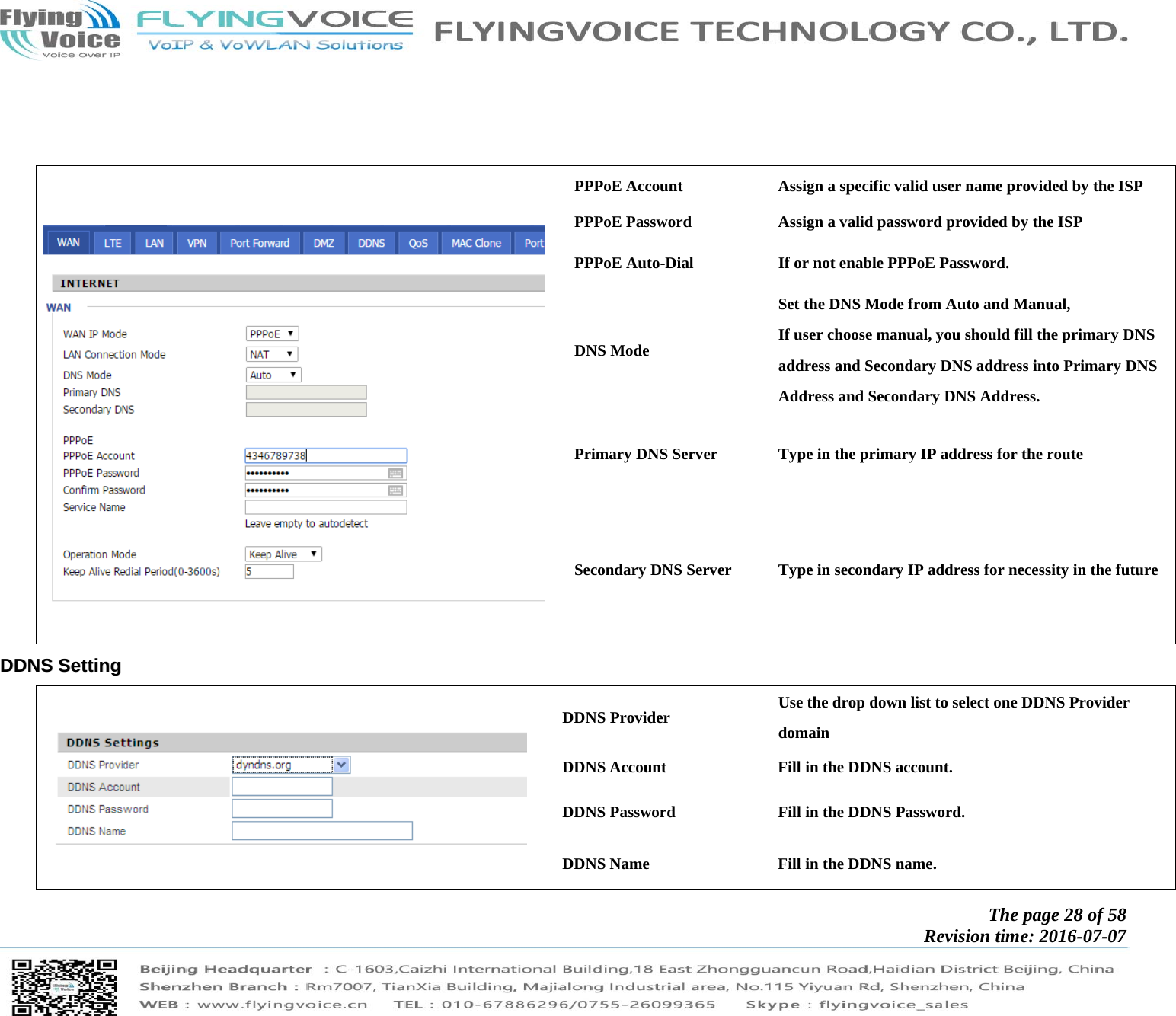Click the 'Leave empty to autodetect' hint text
Viewport: 1176px width, 1016px height.
click(306, 524)
